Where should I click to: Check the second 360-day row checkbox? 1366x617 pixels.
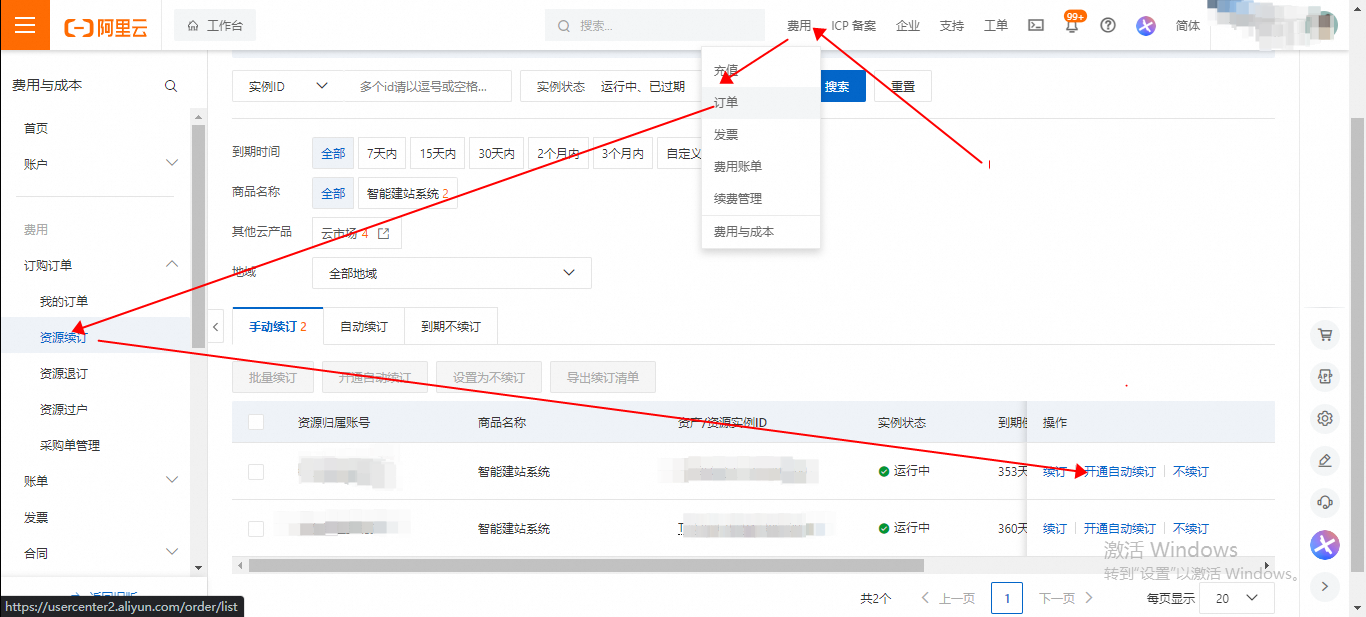(256, 528)
